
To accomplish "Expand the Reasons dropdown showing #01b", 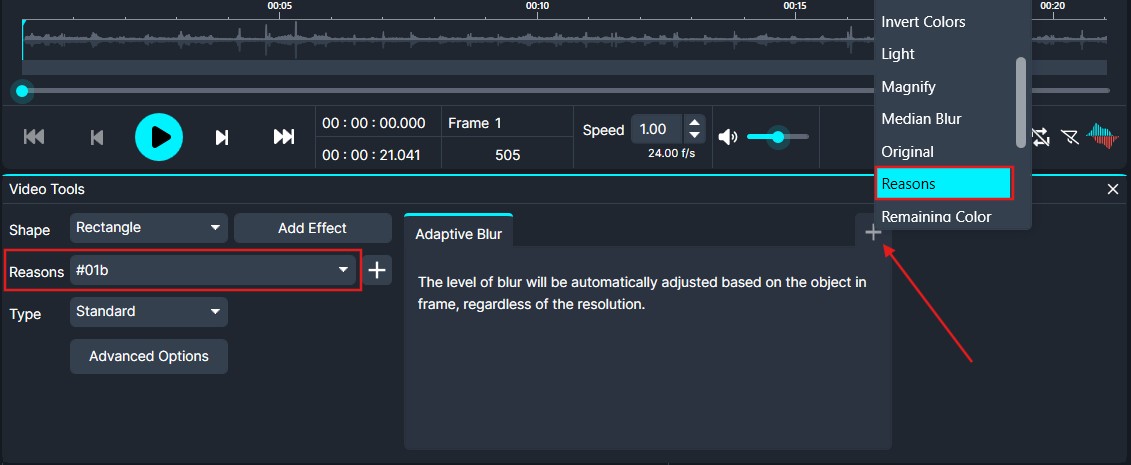I will (214, 271).
